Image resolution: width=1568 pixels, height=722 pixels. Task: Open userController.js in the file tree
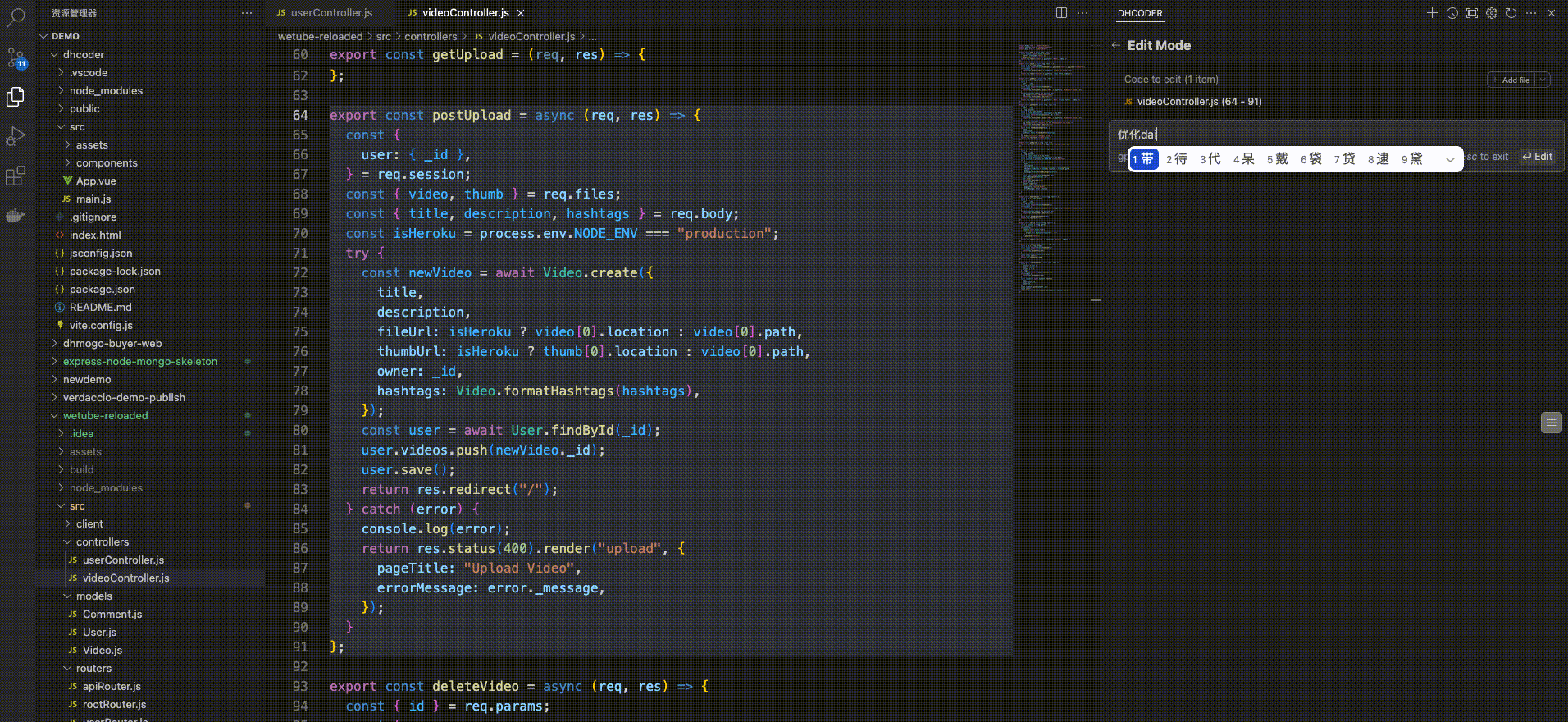click(123, 560)
